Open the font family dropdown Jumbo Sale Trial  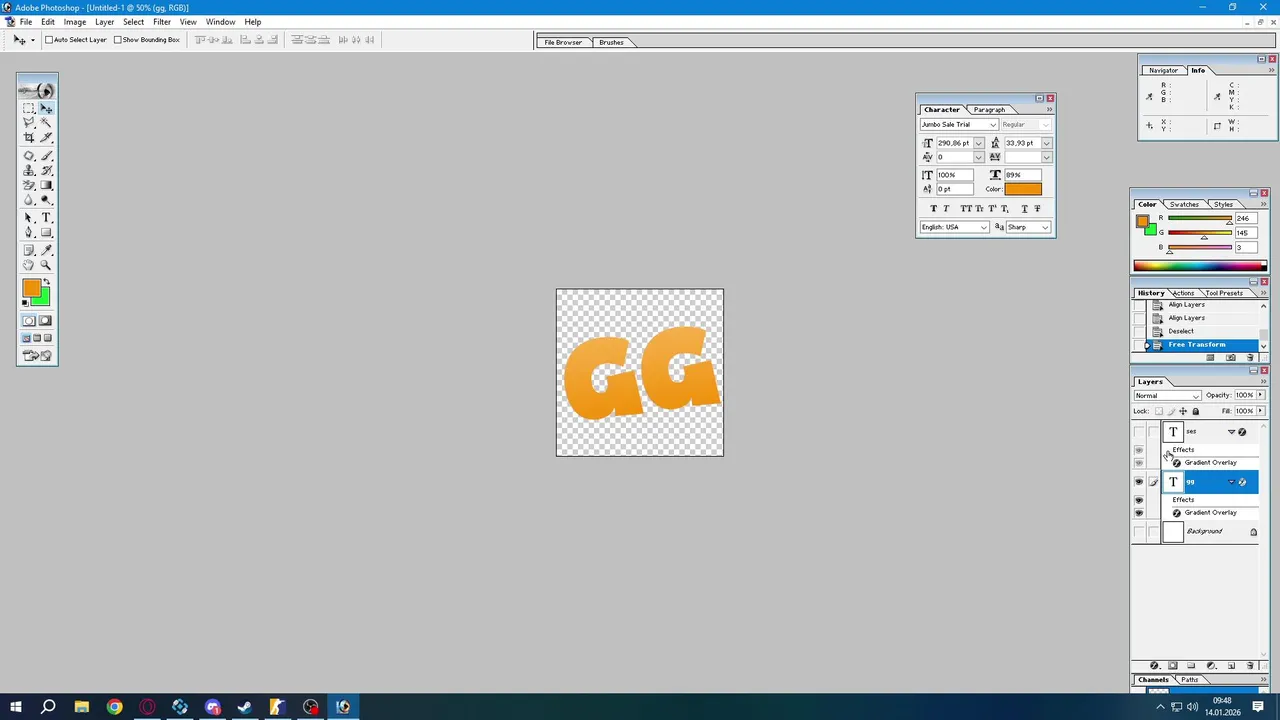(959, 124)
